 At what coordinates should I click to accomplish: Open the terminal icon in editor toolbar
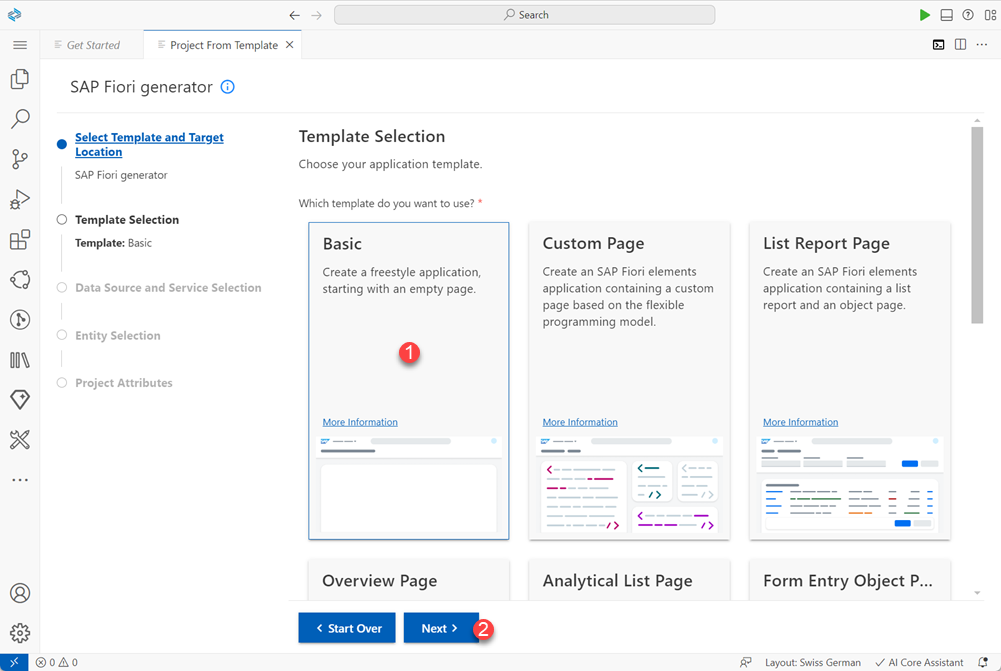click(938, 45)
